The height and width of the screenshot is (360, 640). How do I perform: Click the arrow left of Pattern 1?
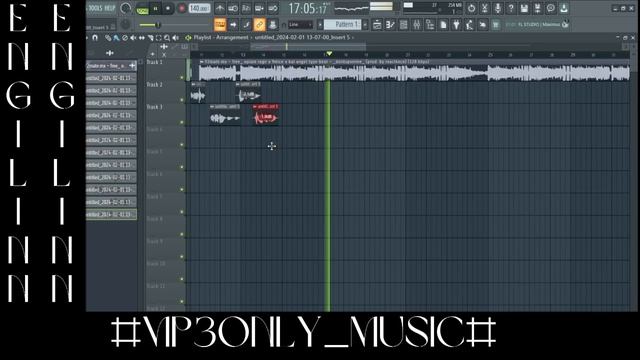[x=320, y=25]
